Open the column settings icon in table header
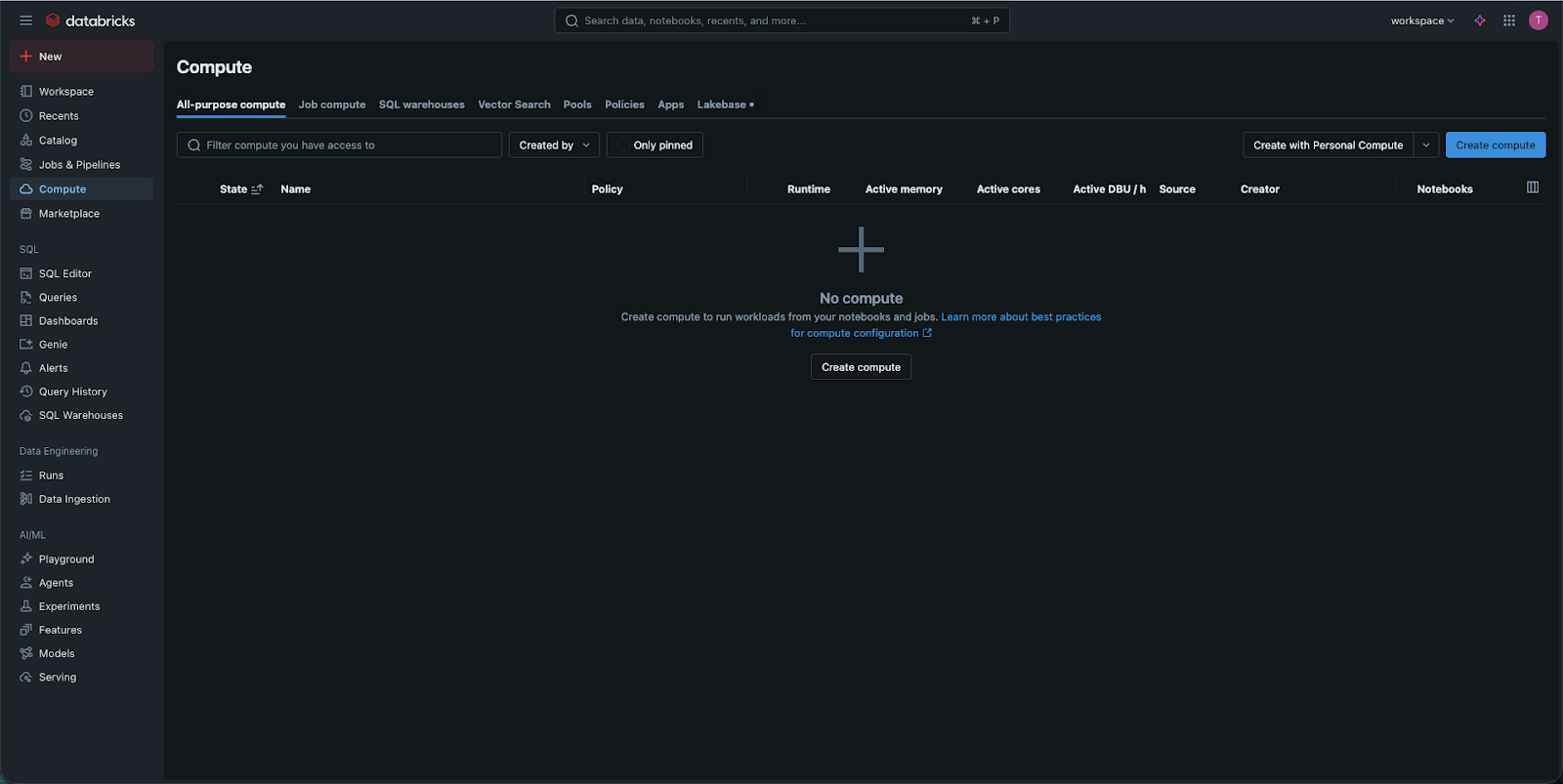The width and height of the screenshot is (1563, 784). pyautogui.click(x=1533, y=187)
